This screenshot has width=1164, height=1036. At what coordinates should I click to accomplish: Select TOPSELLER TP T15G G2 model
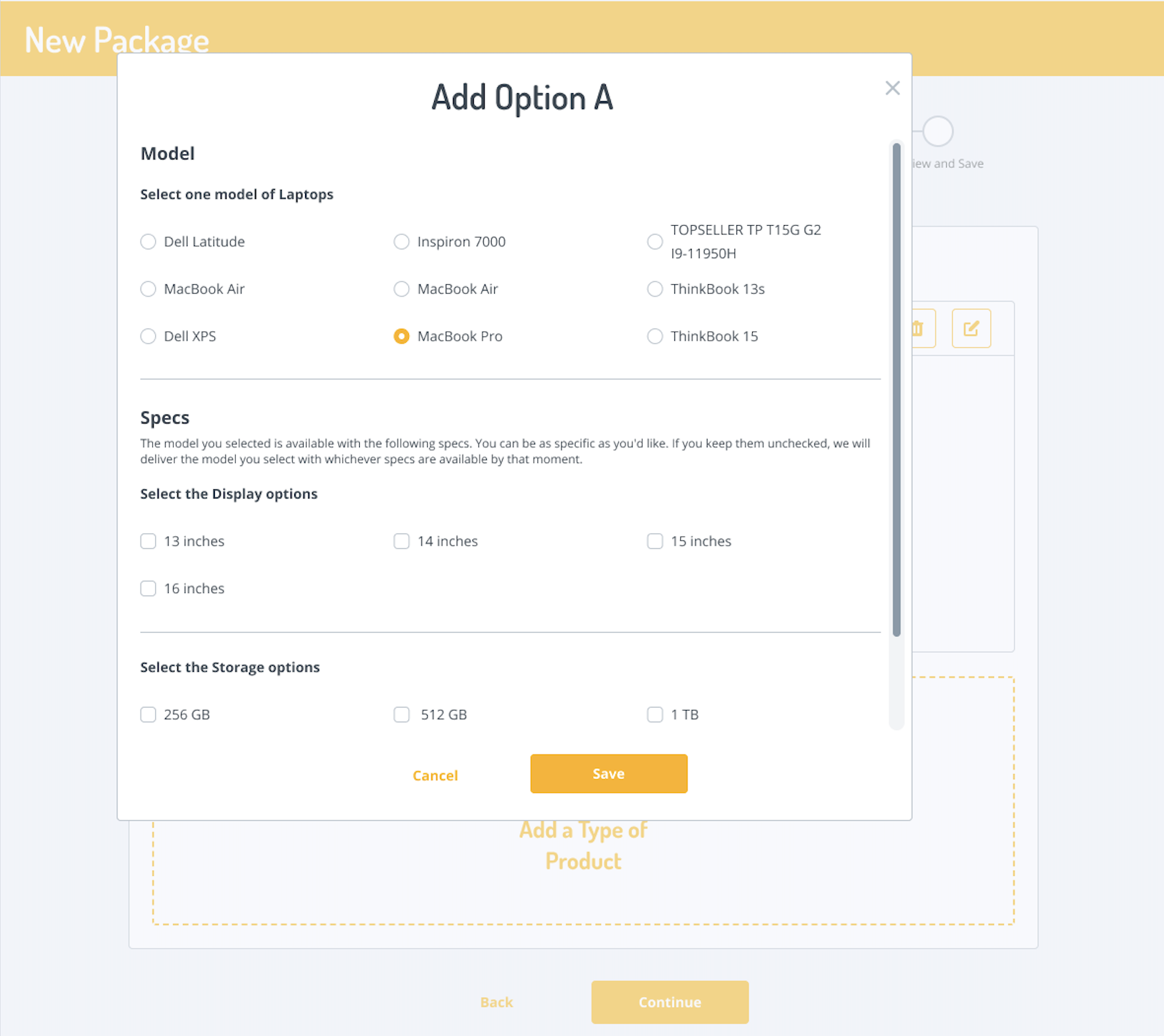[655, 242]
